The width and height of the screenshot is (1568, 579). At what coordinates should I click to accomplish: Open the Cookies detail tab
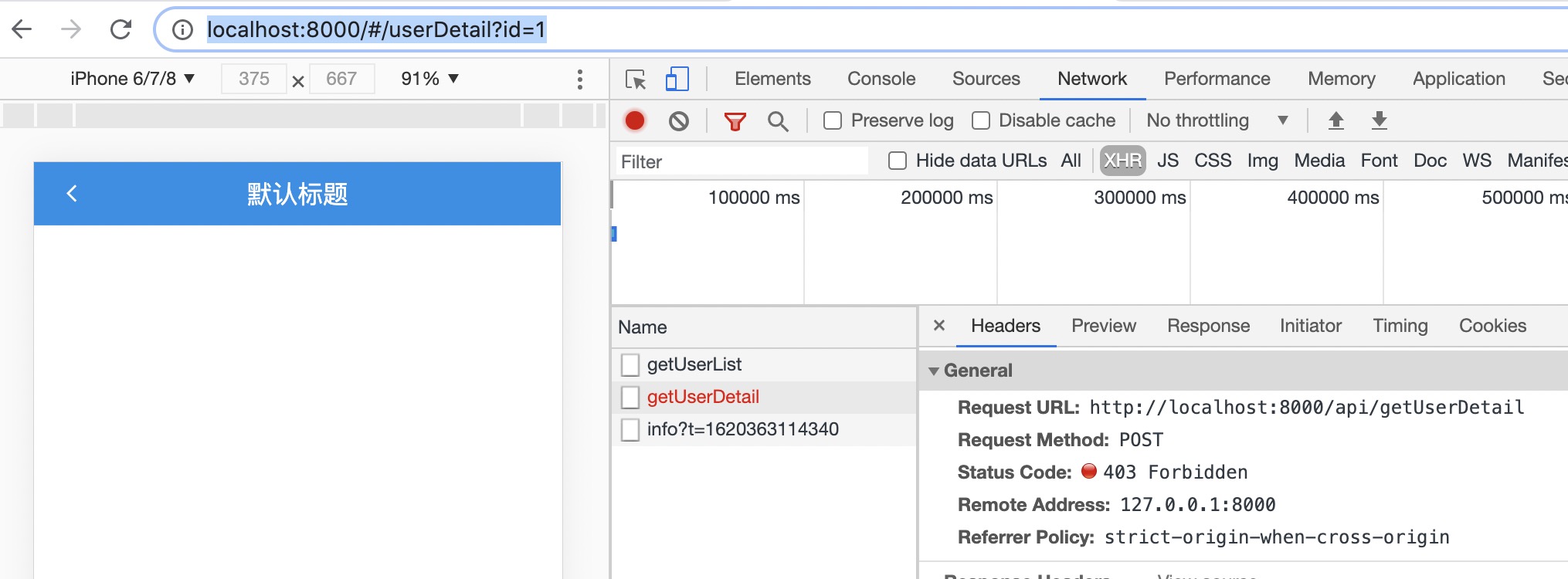point(1492,326)
